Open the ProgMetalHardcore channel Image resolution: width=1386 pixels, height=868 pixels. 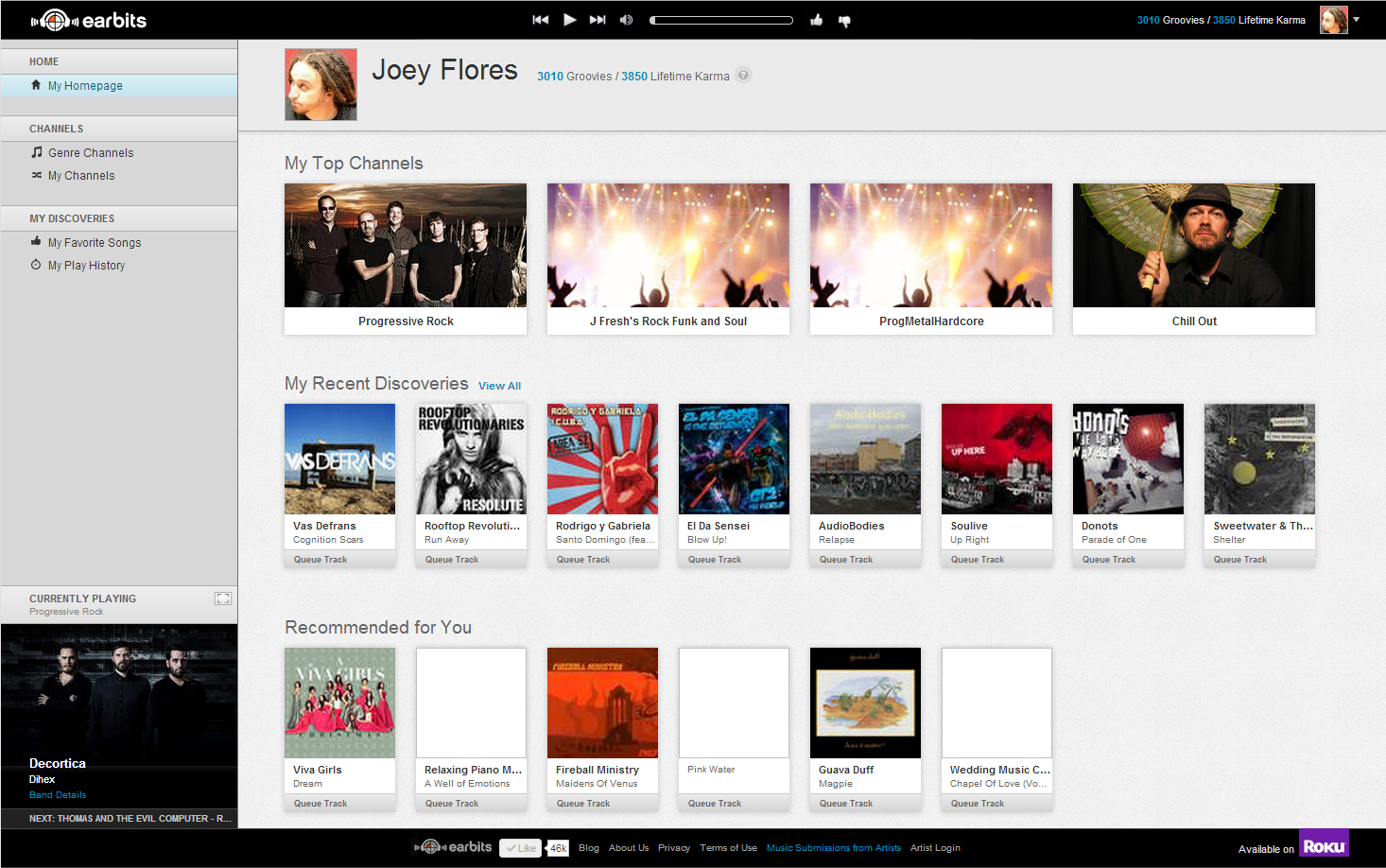[931, 259]
